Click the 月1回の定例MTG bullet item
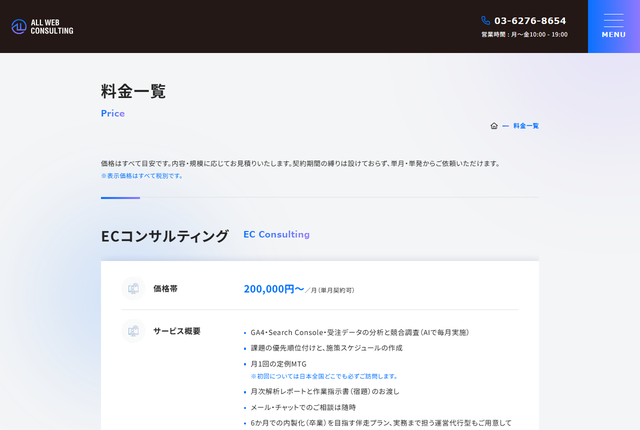Screen dimensions: 640x430 278,364
